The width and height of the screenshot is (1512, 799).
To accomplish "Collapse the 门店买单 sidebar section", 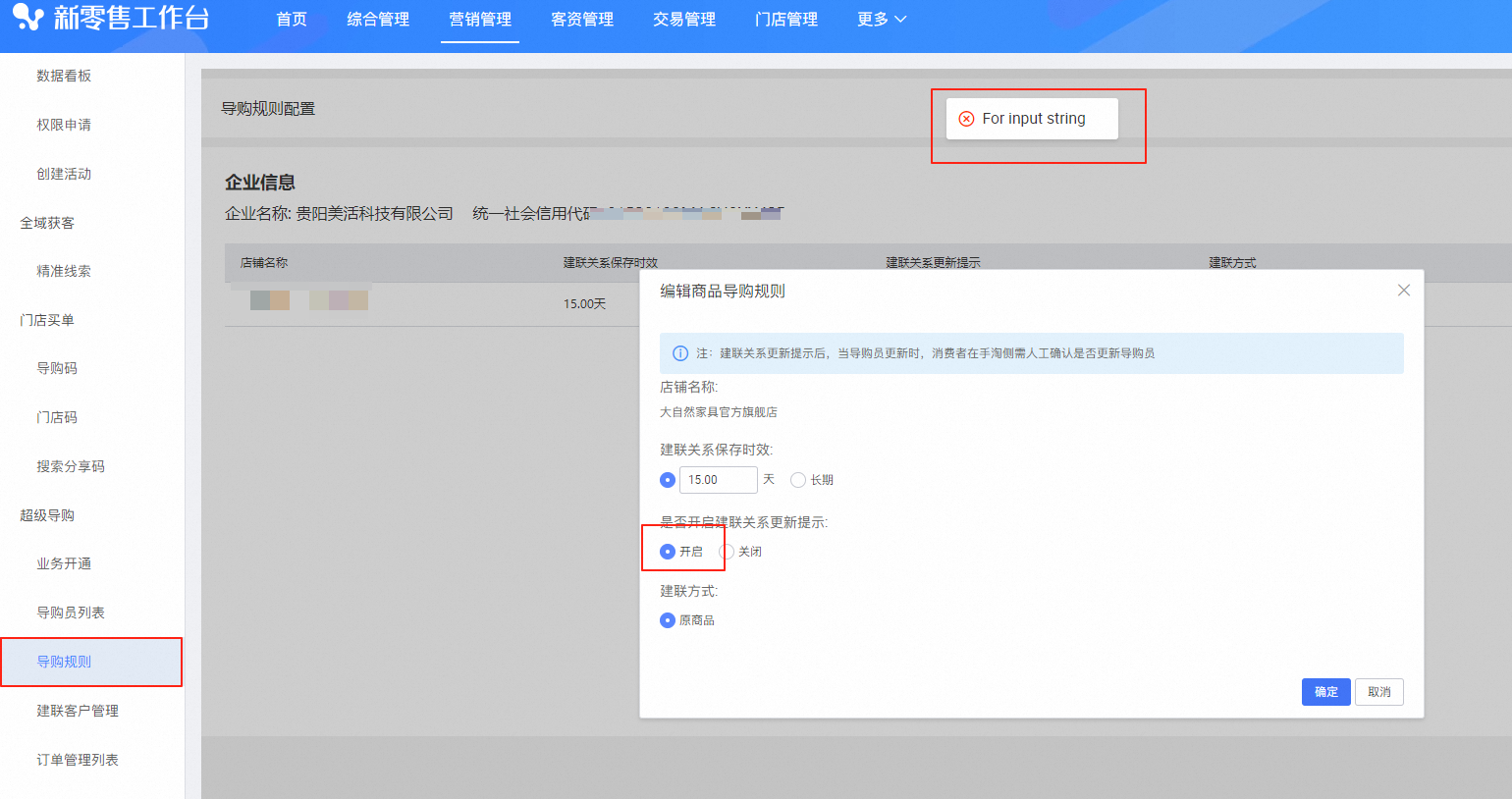I will point(47,320).
